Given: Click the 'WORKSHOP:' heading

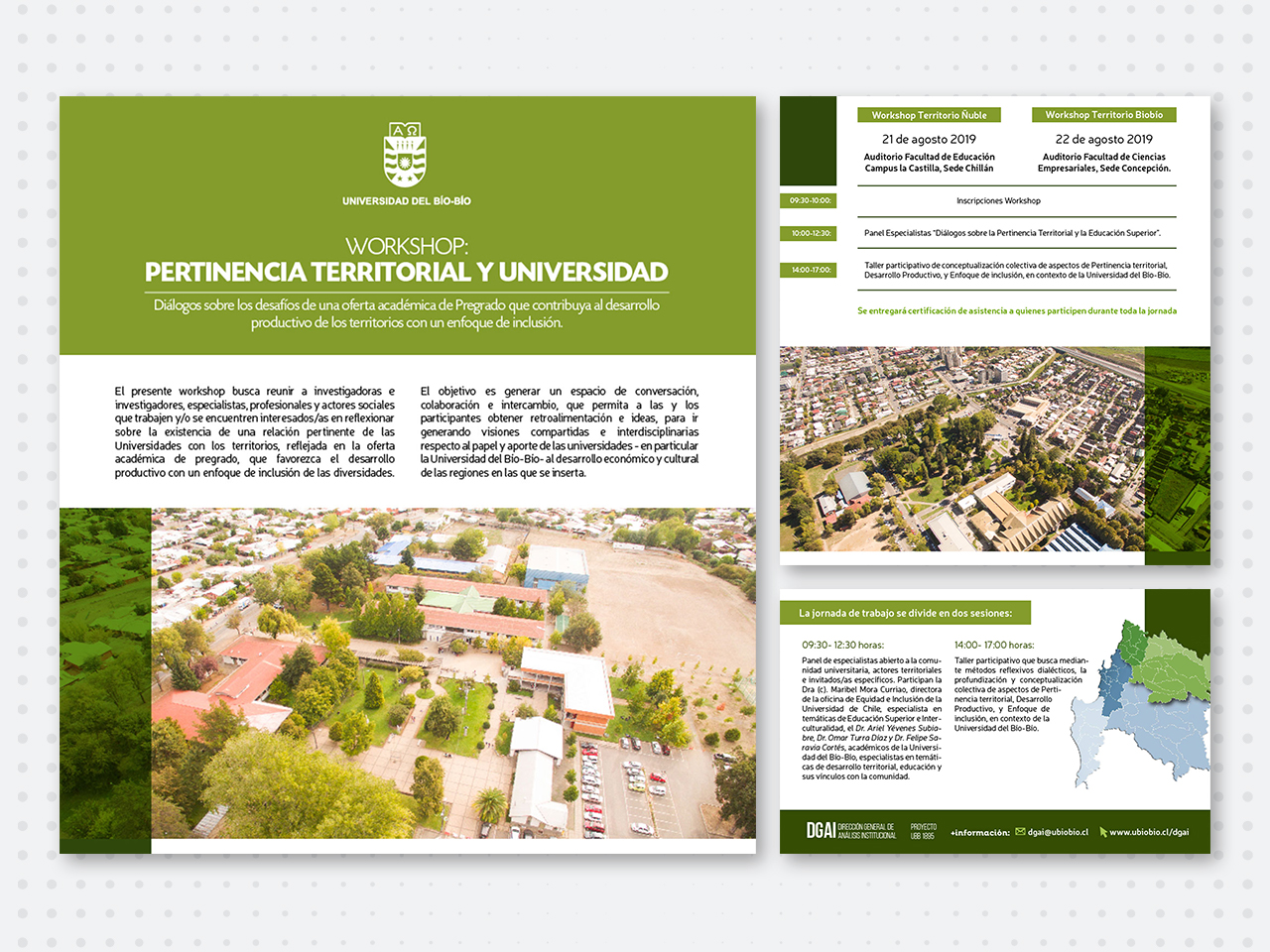Looking at the screenshot, I should (407, 246).
